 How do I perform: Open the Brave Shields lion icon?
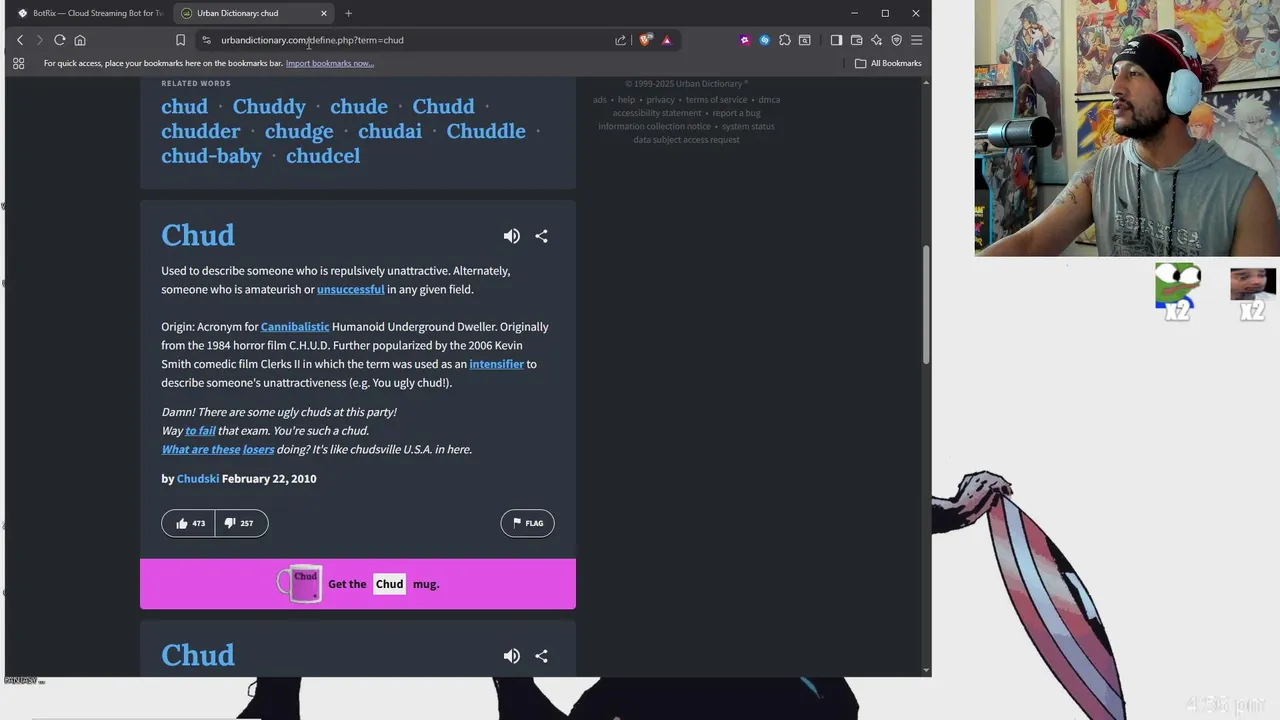click(x=646, y=40)
